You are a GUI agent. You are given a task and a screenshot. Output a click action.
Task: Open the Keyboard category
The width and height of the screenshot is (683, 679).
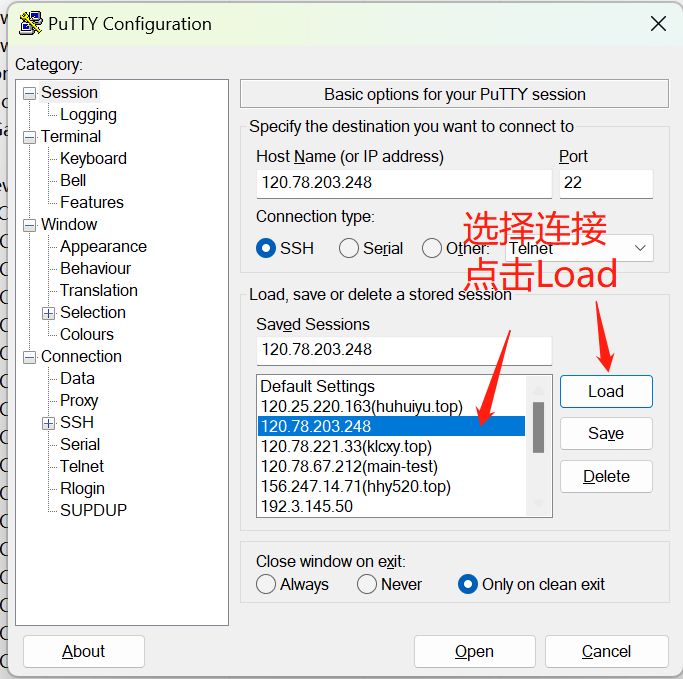93,159
